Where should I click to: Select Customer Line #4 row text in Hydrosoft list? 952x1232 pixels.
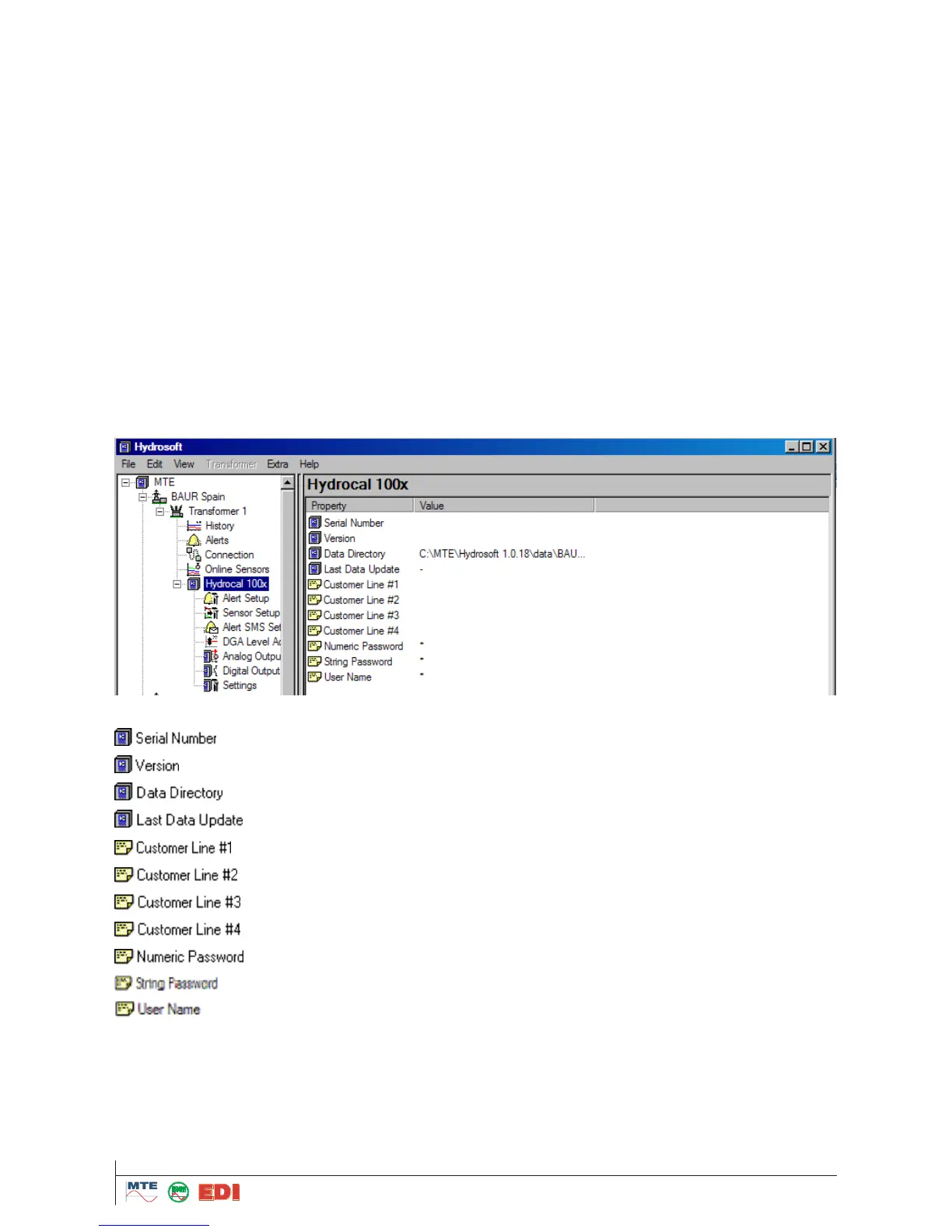[x=361, y=631]
